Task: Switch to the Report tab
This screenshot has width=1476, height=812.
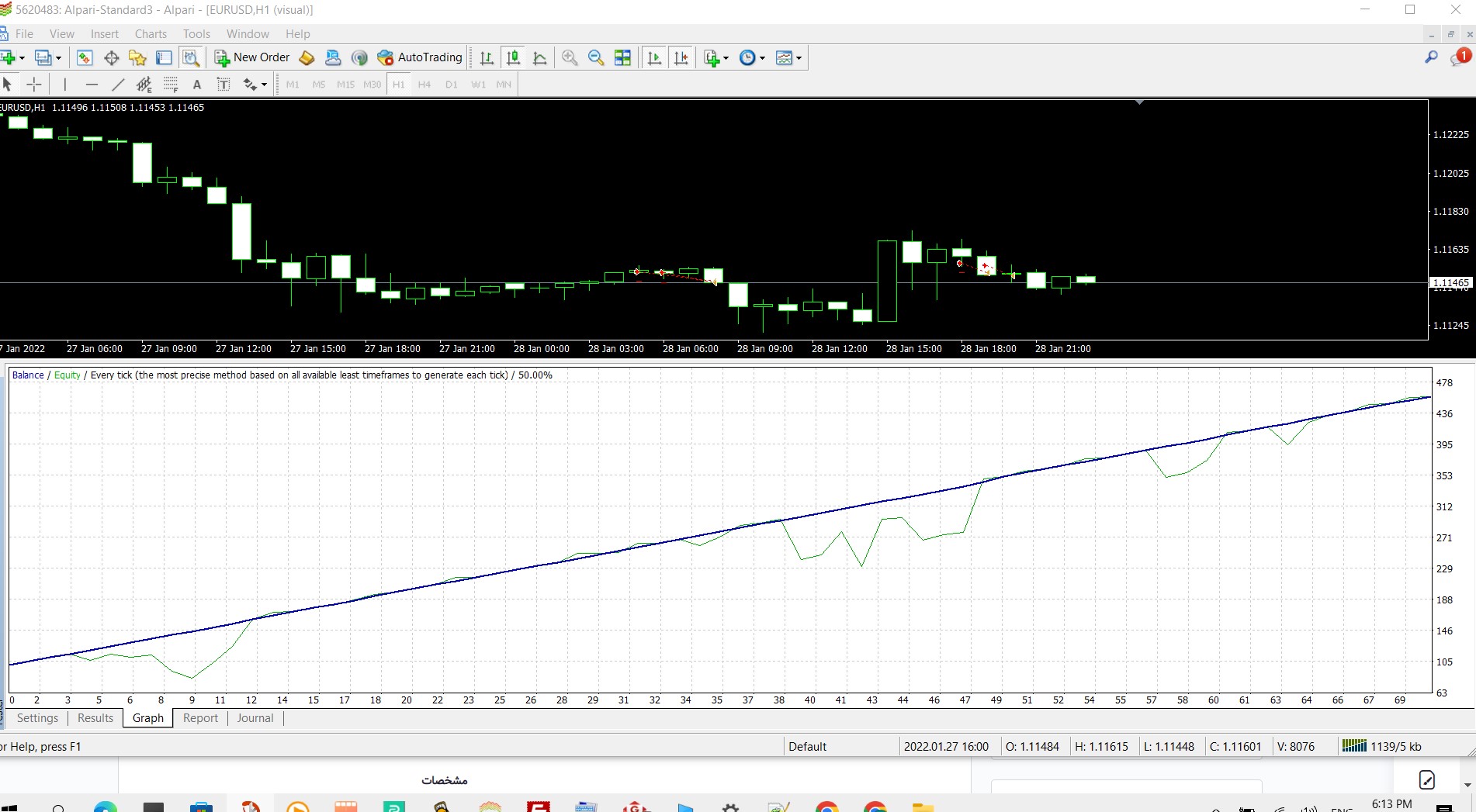Action: coord(200,718)
